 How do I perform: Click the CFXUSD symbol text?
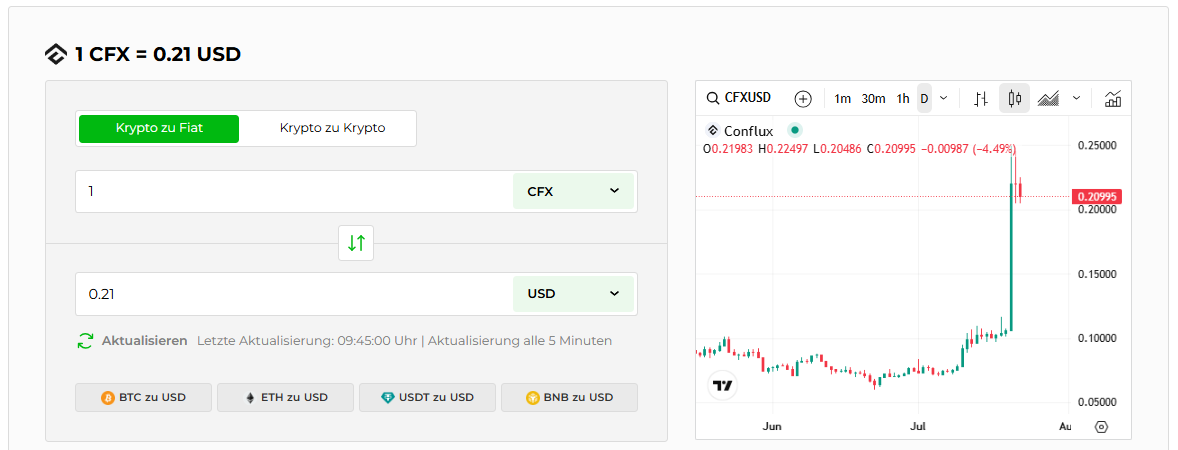point(748,98)
